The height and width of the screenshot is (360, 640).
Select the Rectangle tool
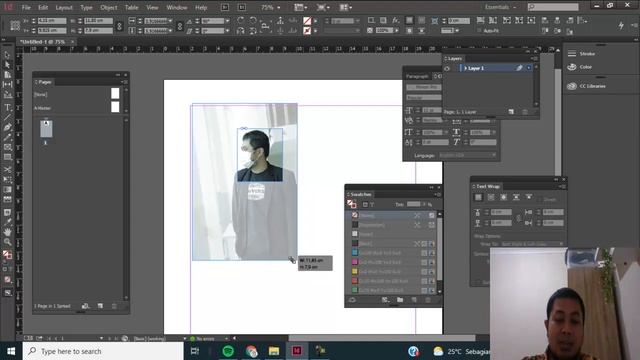(7, 157)
